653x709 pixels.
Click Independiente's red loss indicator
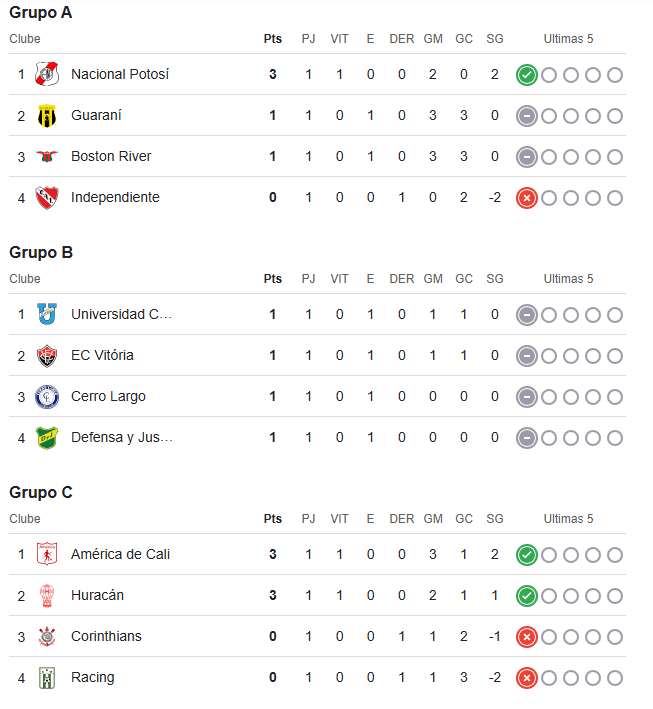pyautogui.click(x=527, y=198)
